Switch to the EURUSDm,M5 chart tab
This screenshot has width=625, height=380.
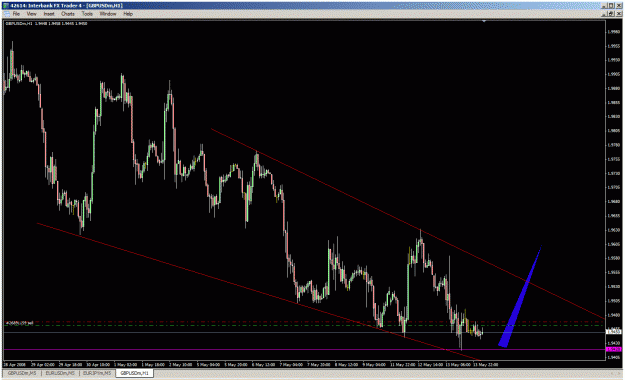60,373
